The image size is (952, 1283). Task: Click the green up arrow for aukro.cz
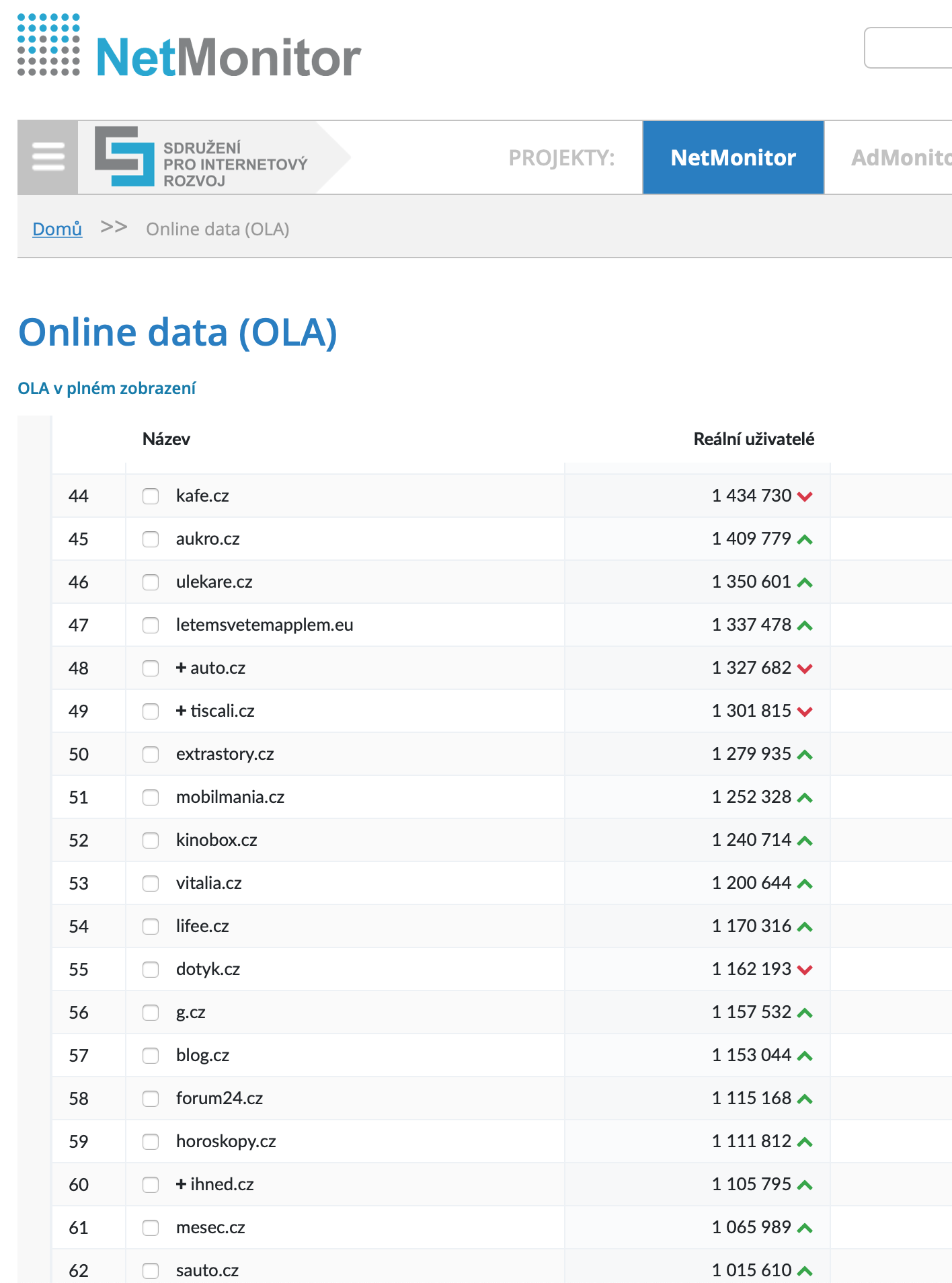tap(805, 539)
